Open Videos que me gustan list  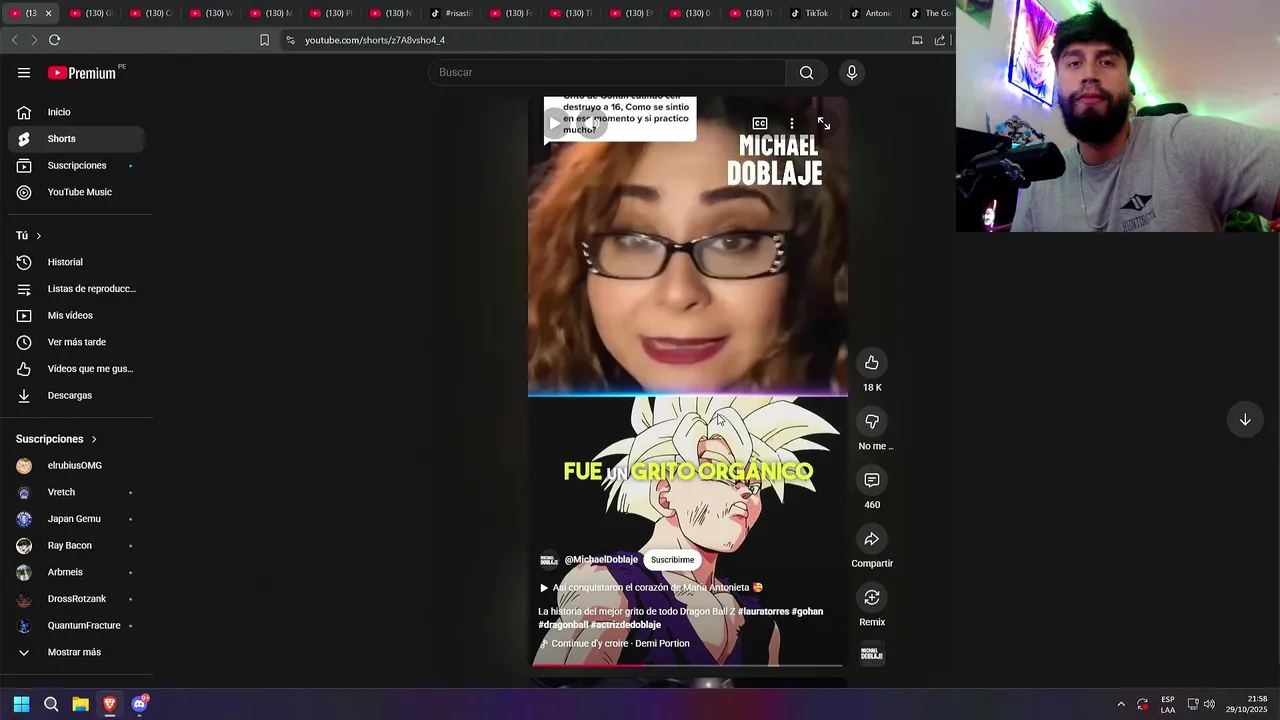(x=76, y=369)
